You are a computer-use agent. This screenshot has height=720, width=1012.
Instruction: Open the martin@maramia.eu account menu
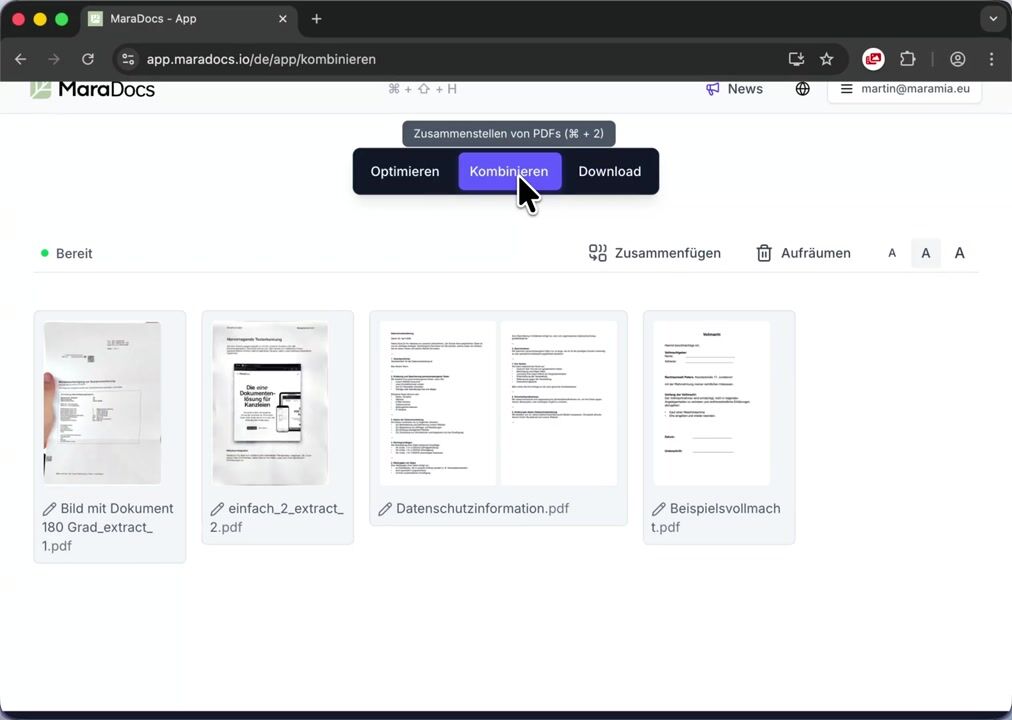[x=904, y=89]
